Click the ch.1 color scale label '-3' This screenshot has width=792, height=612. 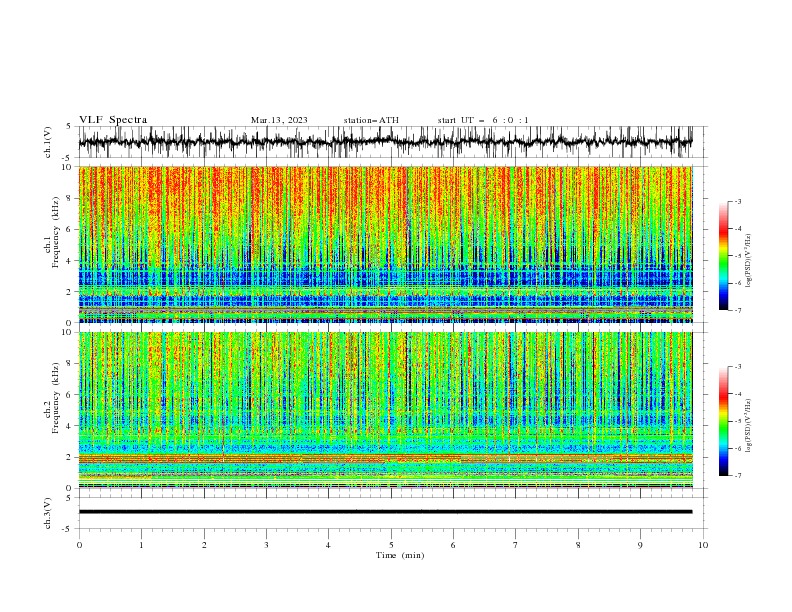tap(737, 201)
